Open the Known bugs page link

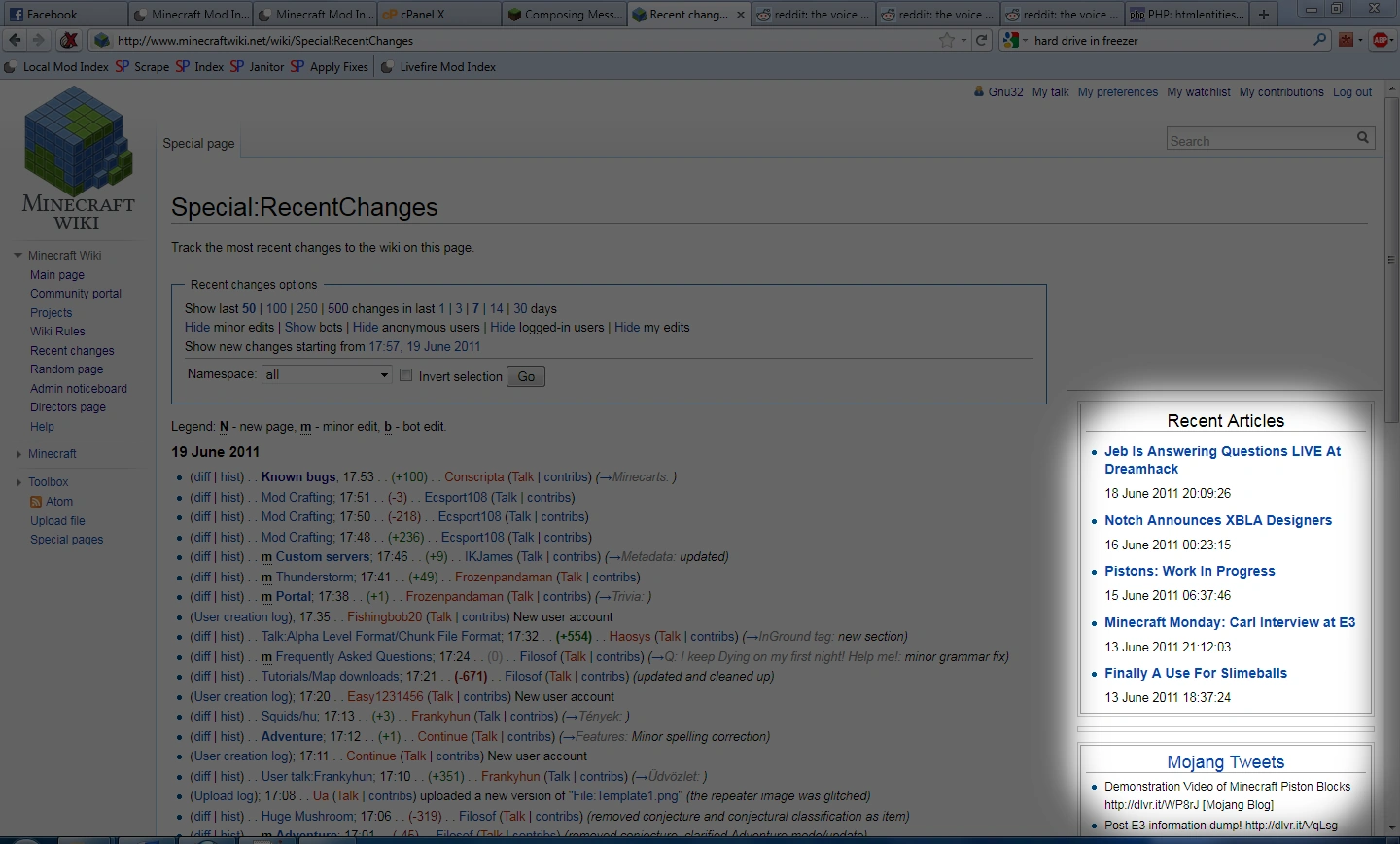coord(298,477)
